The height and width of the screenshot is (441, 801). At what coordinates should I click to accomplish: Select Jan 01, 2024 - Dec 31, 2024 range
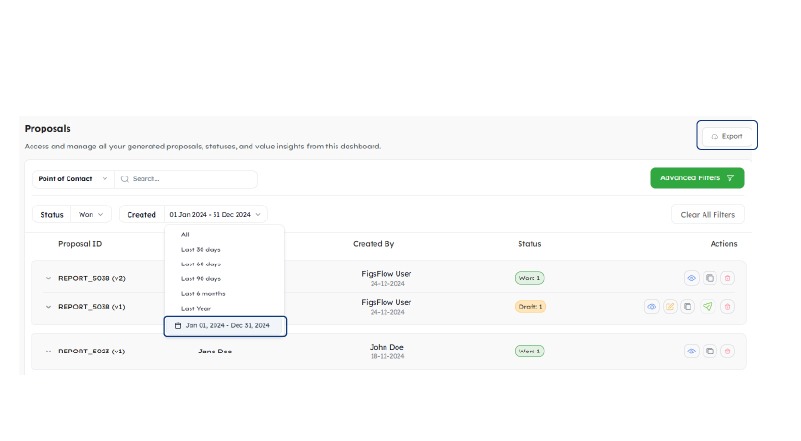(225, 326)
